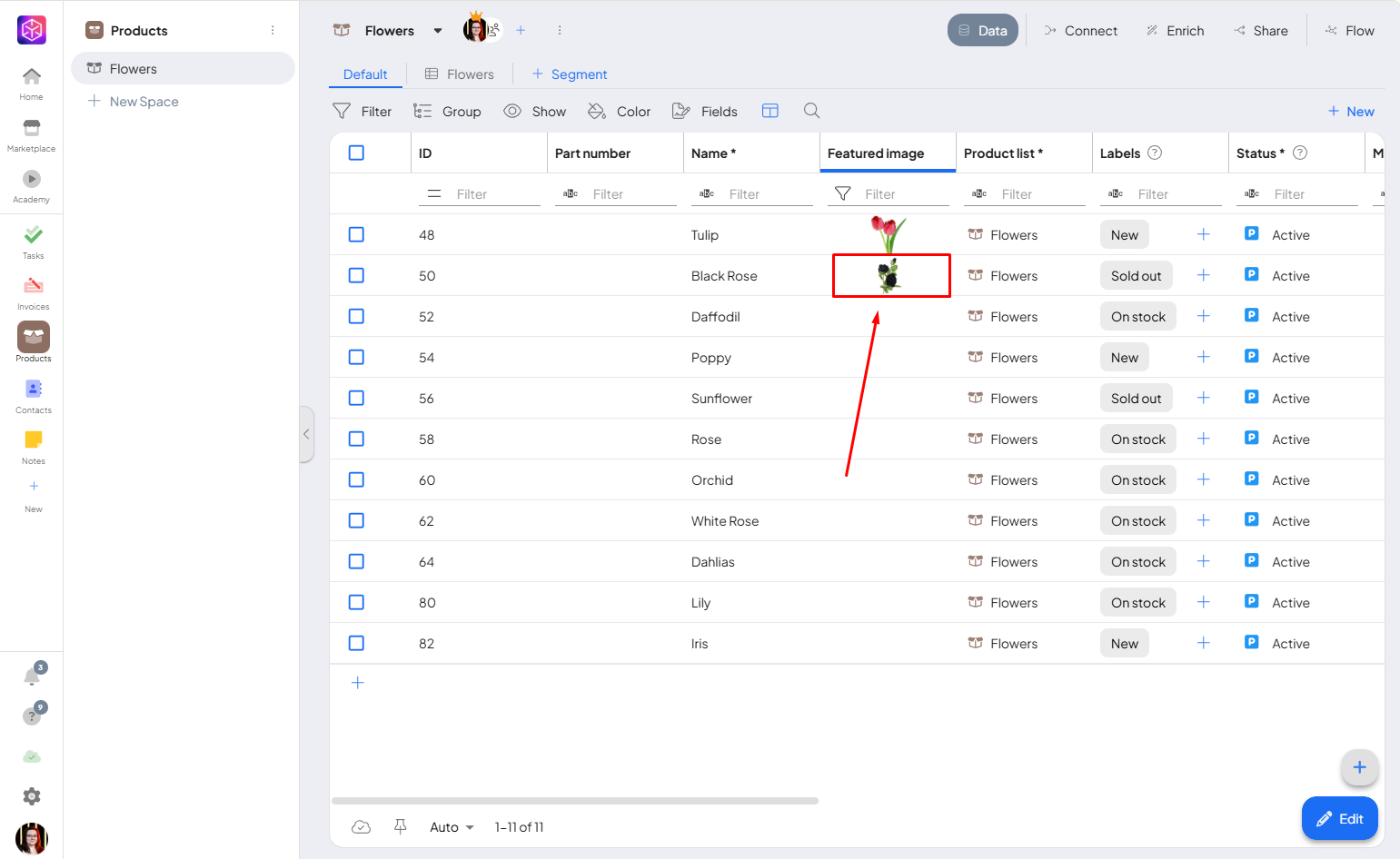Toggle the select-all header checkbox

[x=356, y=153]
